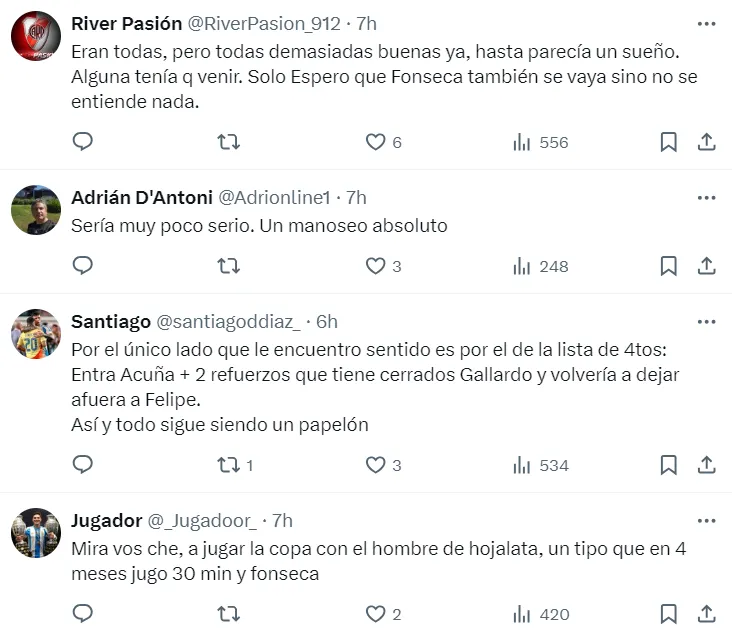This screenshot has width=732, height=632.
Task: Share River Pasión's tweet
Action: pyautogui.click(x=706, y=142)
